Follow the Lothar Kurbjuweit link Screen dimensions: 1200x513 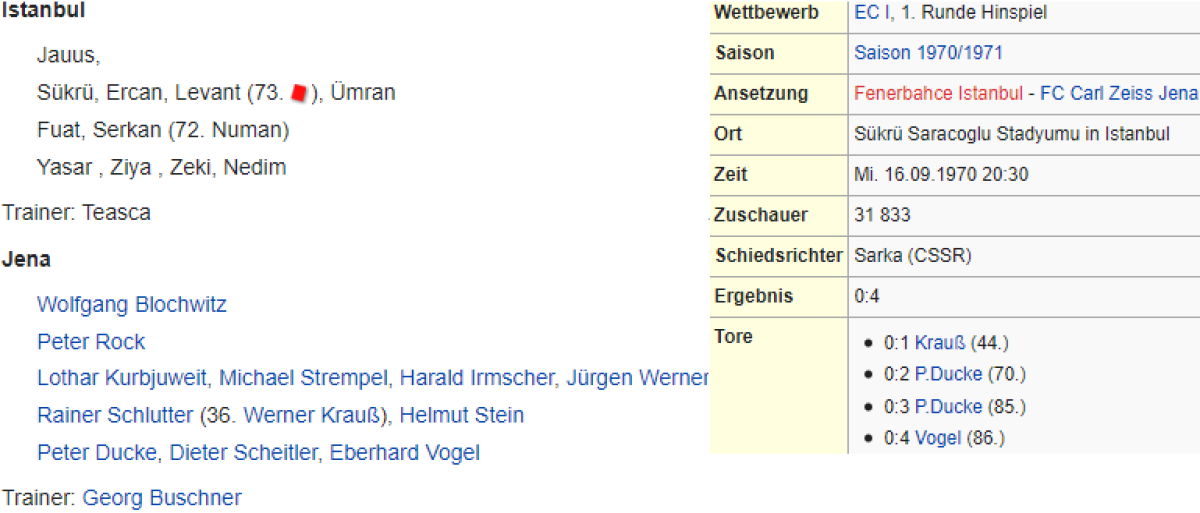click(x=122, y=378)
